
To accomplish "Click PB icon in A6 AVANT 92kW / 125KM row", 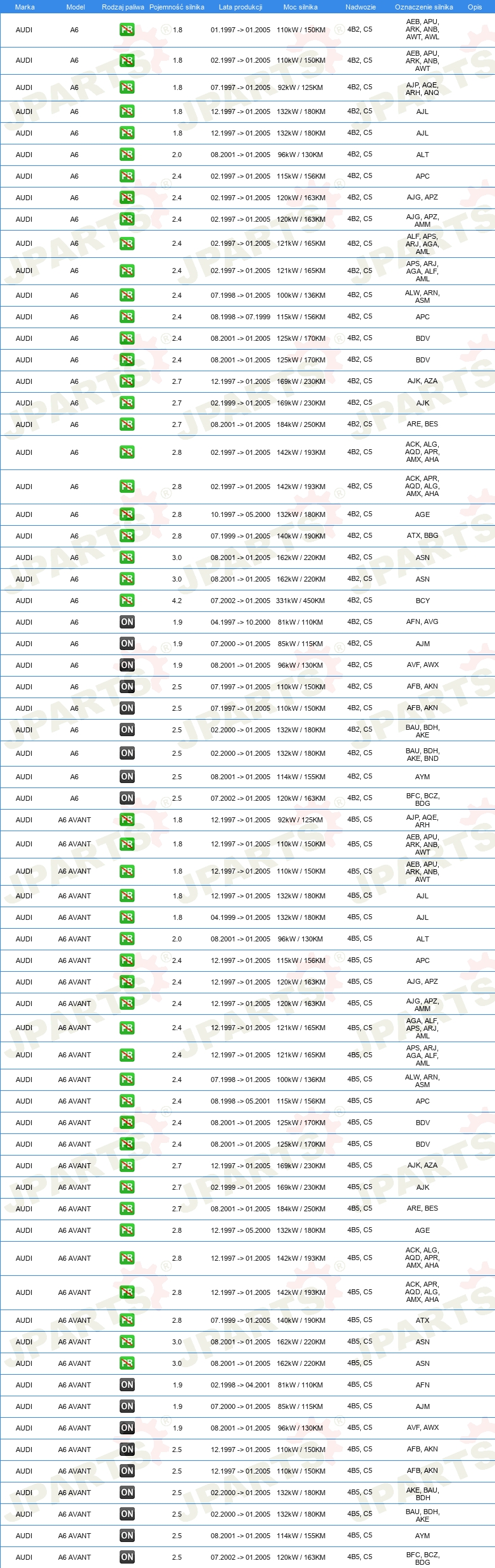I will click(x=127, y=820).
